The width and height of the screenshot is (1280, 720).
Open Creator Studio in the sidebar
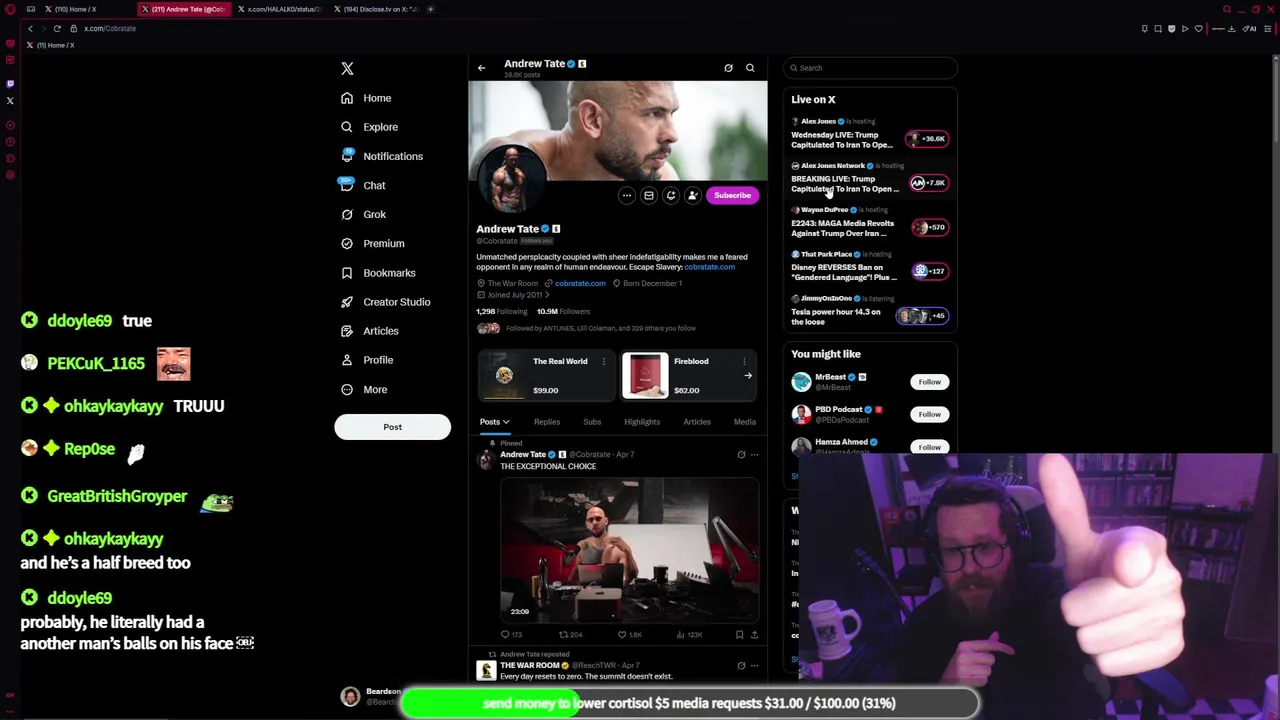point(385,301)
